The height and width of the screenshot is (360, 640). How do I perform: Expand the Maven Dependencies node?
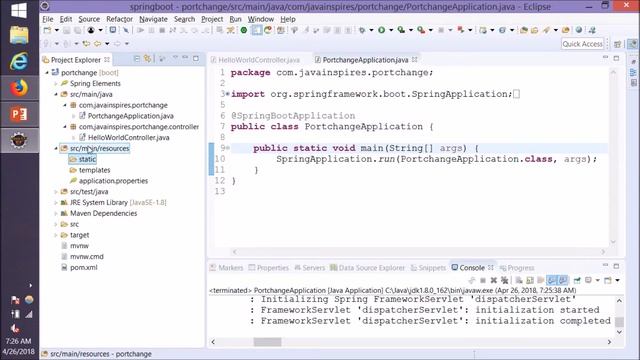tap(56, 213)
